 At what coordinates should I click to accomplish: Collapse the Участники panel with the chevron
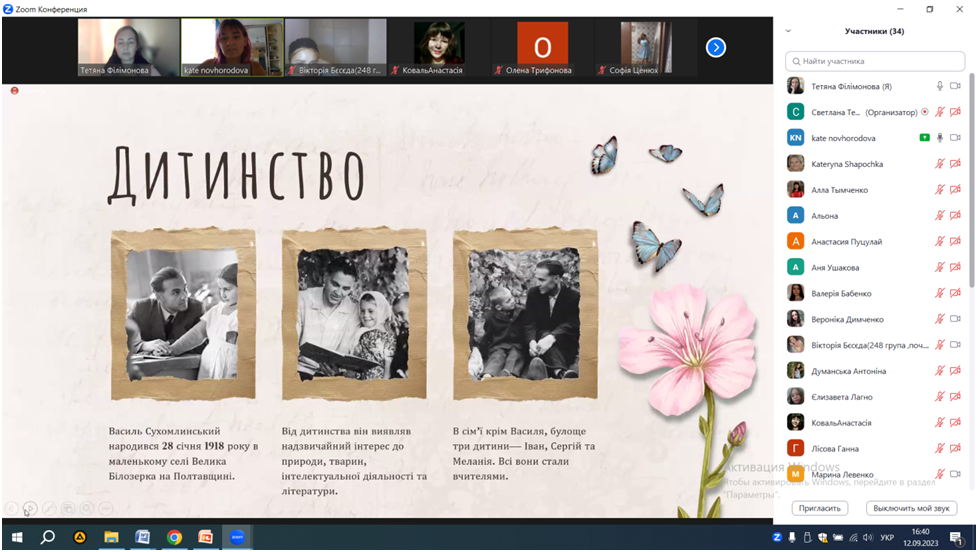[788, 31]
